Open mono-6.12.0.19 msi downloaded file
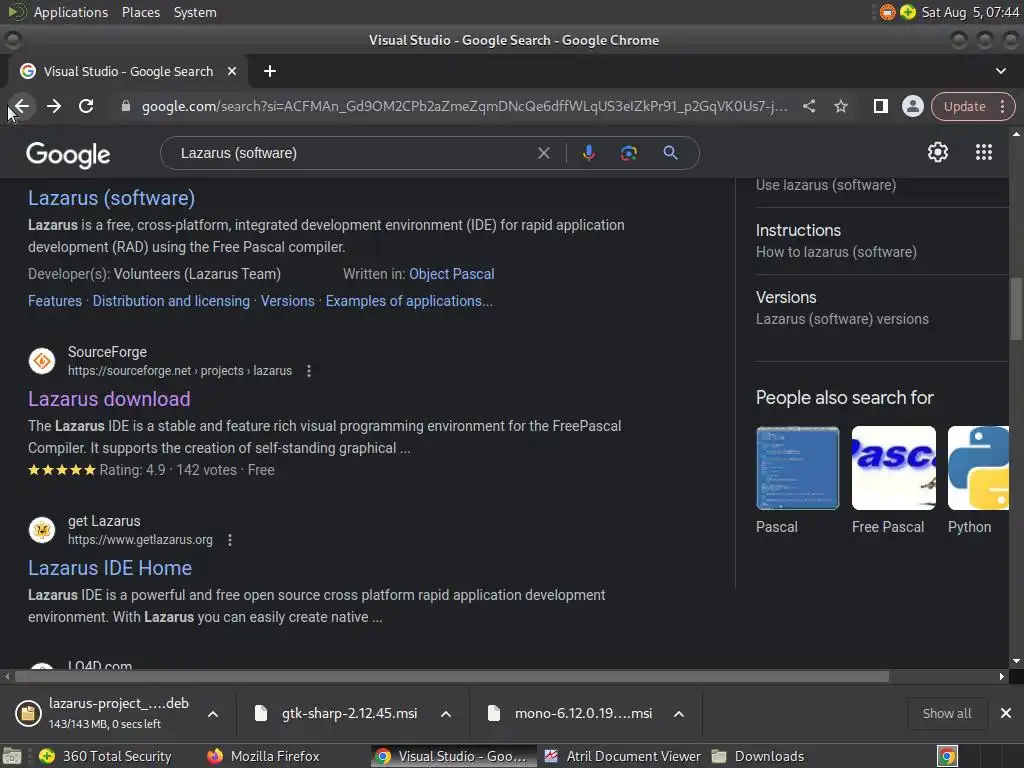This screenshot has width=1024, height=768. (573, 713)
